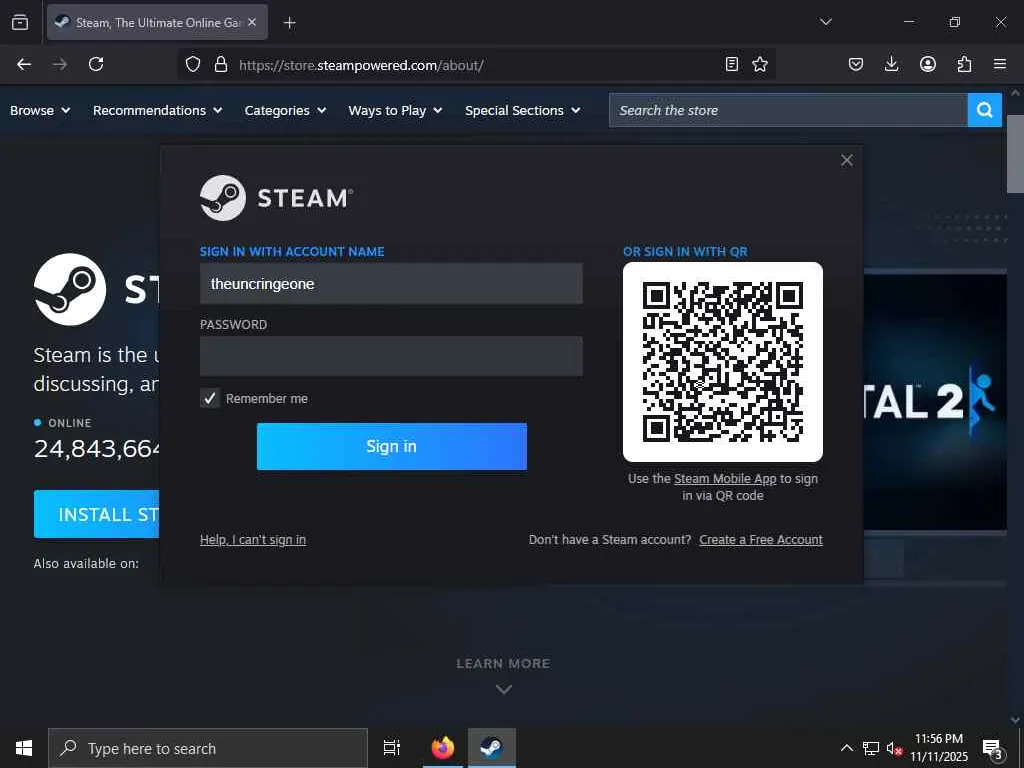Open the Firefox account icon
This screenshot has height=768, width=1024.
pos(928,64)
